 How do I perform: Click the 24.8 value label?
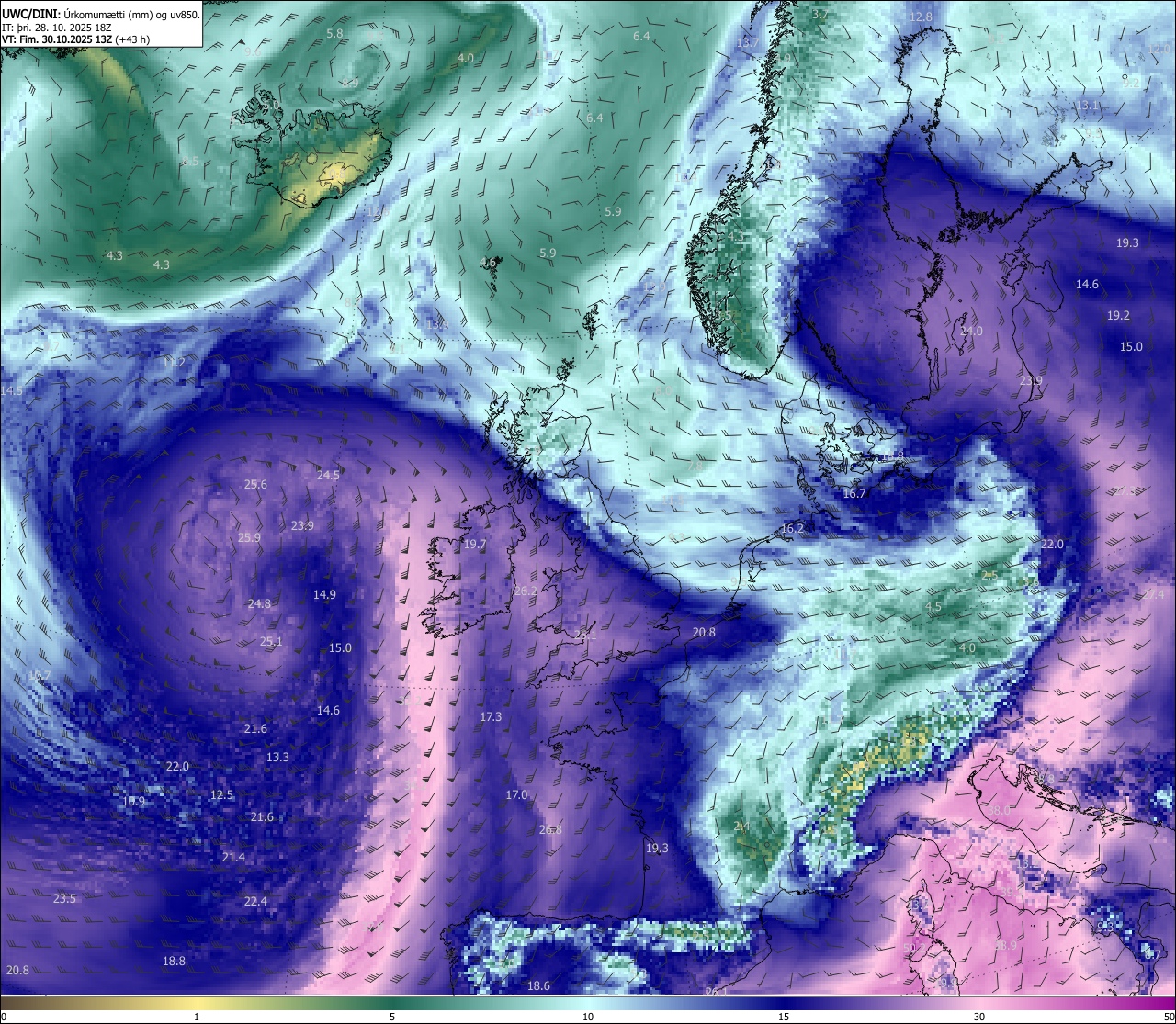point(259,603)
